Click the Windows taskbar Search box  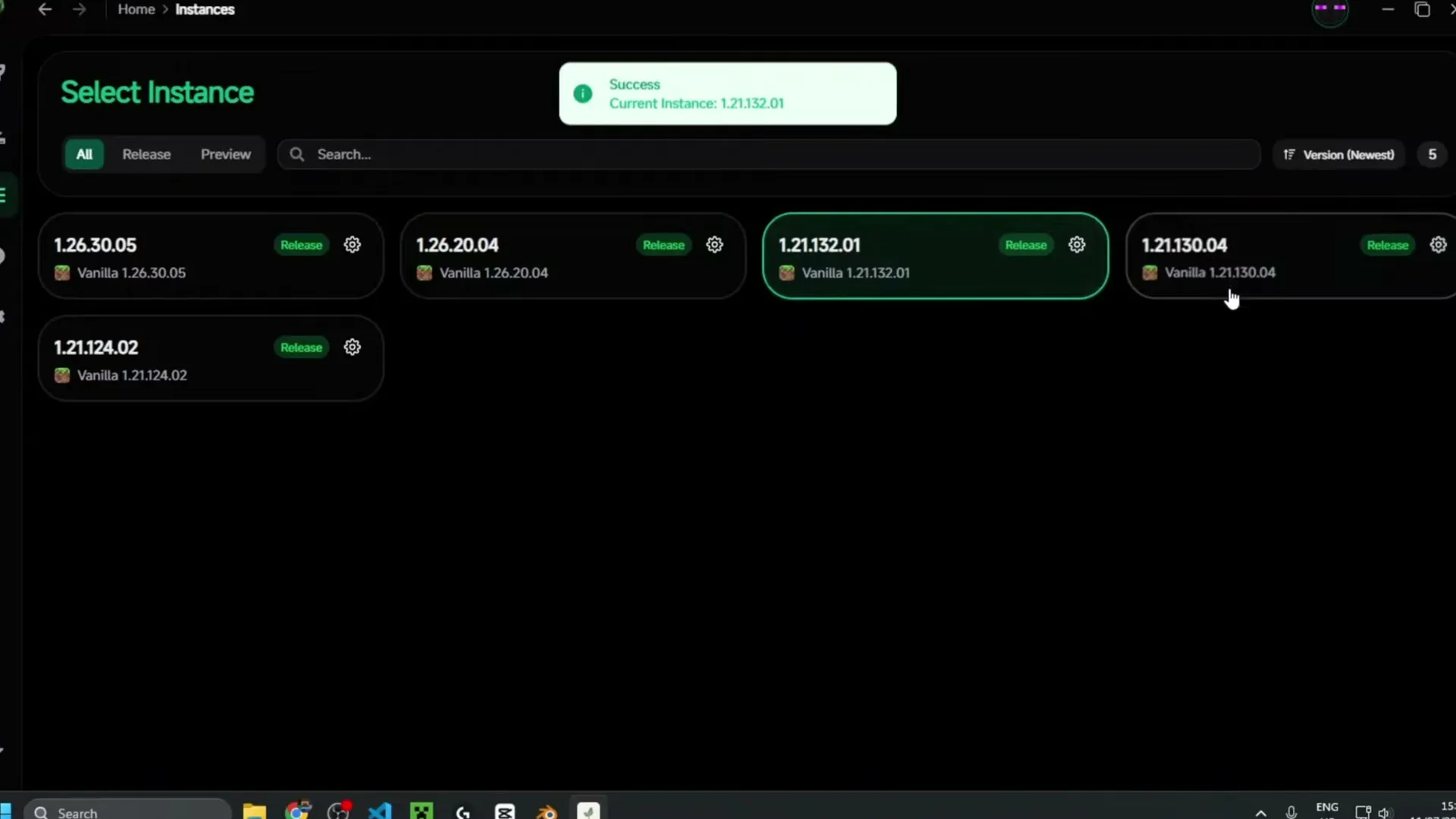pos(127,811)
